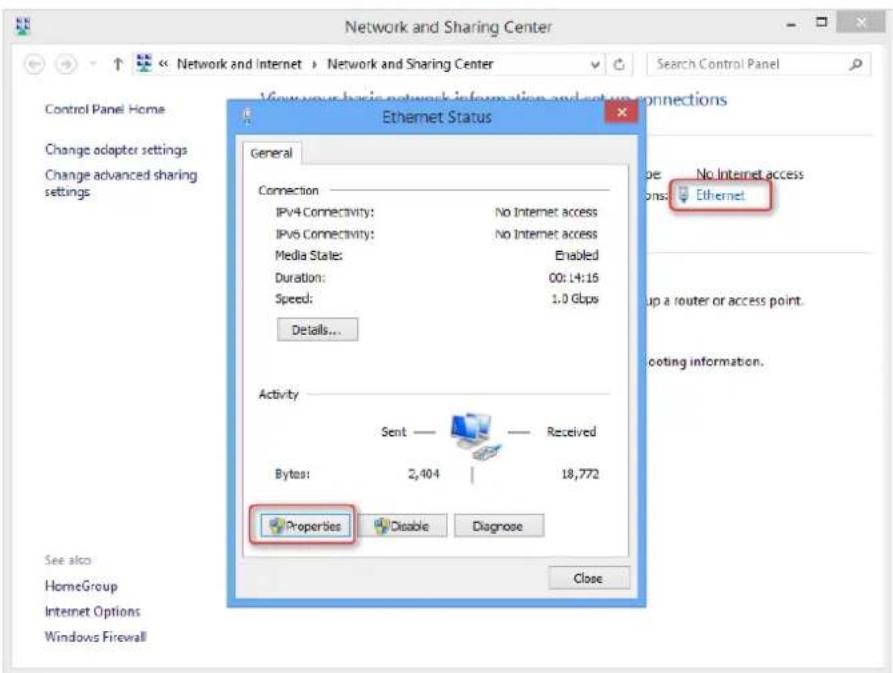Screen dimensions: 893x673
Task: Click the Control Panel icon in address bar
Action: pyautogui.click(x=144, y=64)
